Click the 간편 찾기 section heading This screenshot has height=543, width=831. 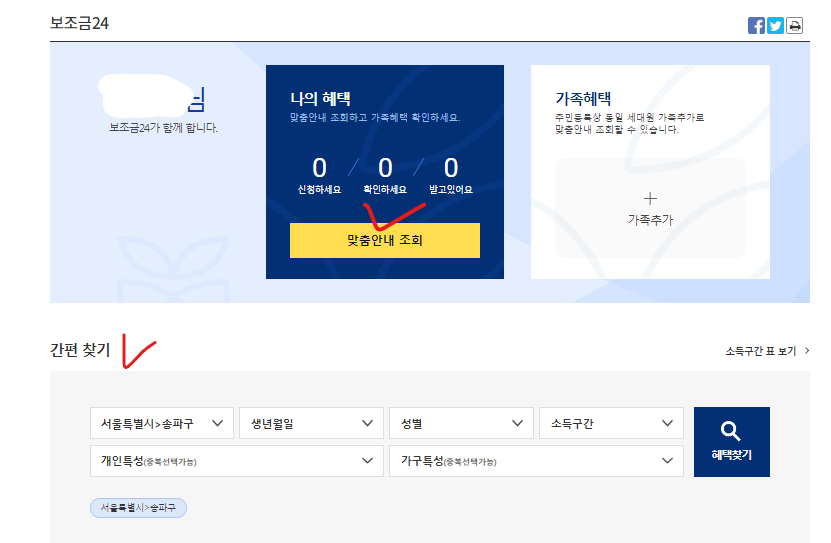[x=79, y=350]
